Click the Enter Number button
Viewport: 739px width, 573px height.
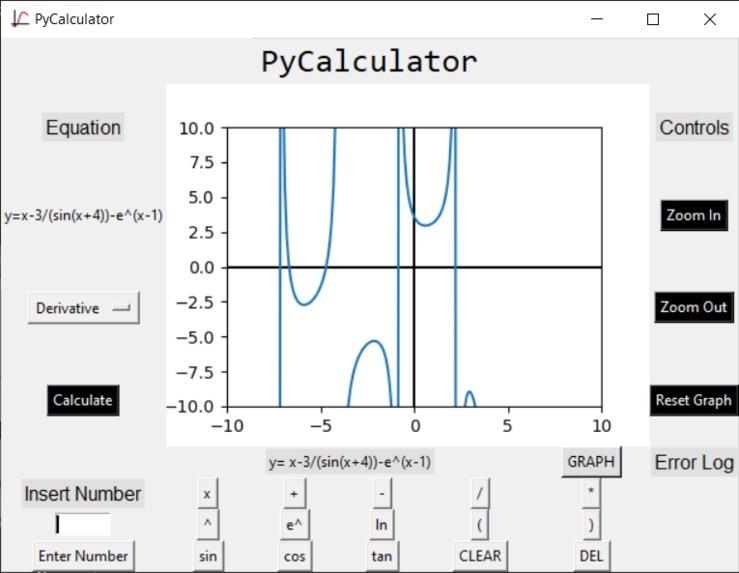[83, 556]
